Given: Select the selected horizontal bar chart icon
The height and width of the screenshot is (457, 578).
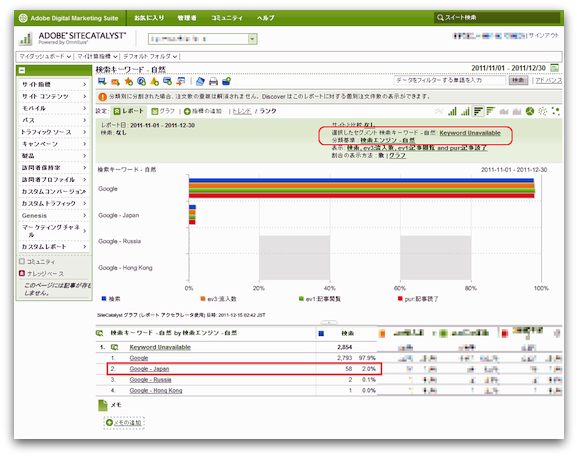Looking at the screenshot, I should 478,111.
